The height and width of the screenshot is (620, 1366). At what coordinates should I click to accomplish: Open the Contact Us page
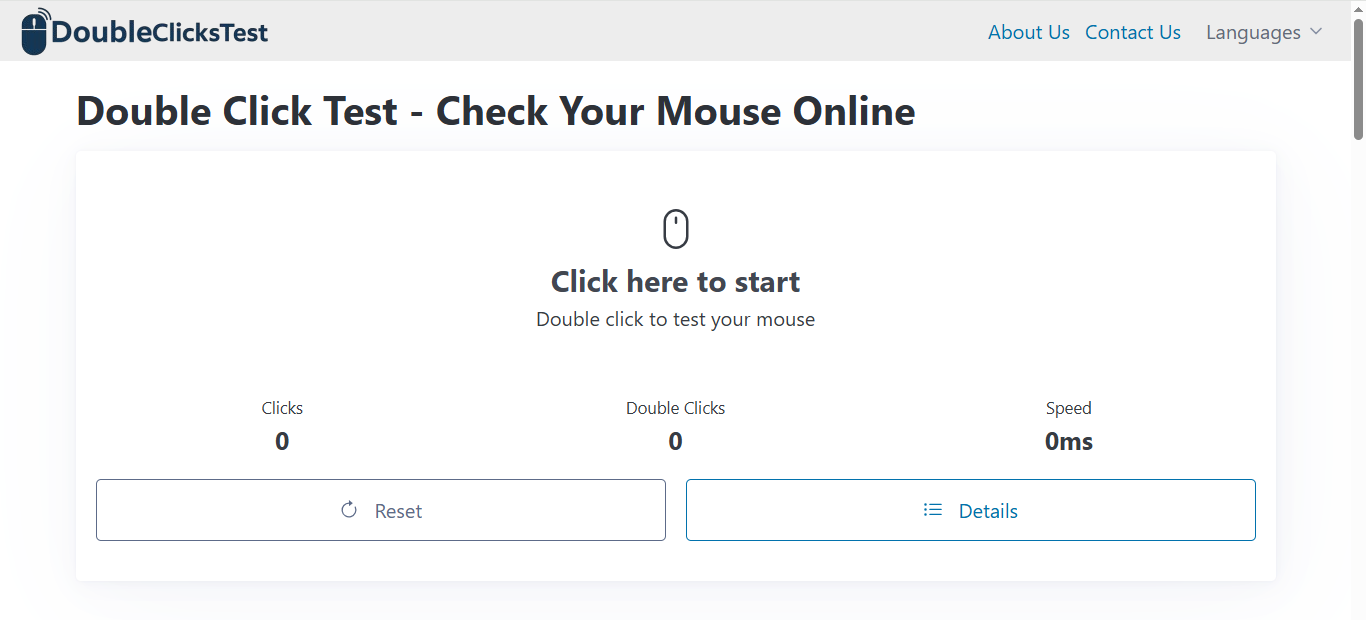(1132, 32)
